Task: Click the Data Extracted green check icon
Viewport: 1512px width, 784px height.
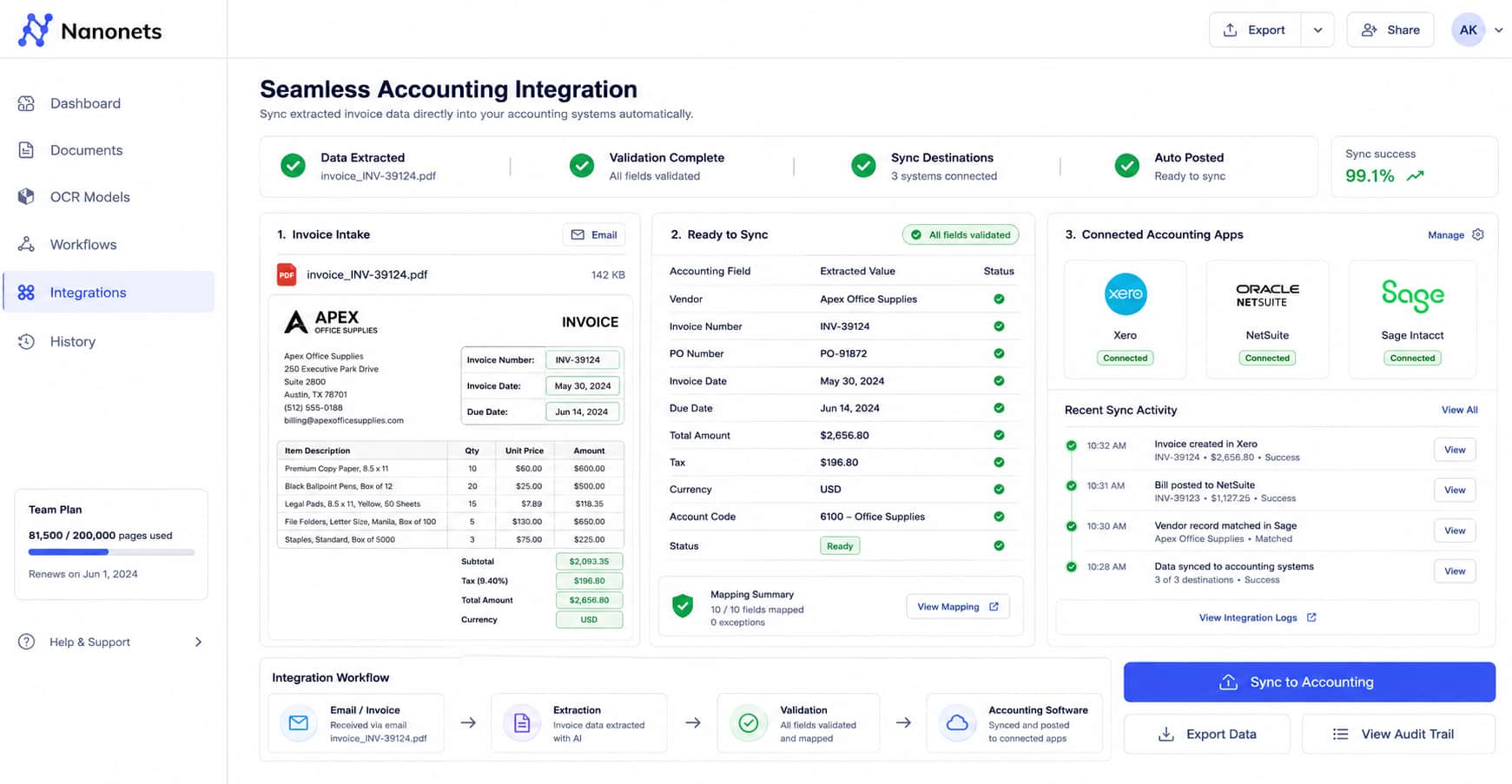Action: tap(294, 166)
